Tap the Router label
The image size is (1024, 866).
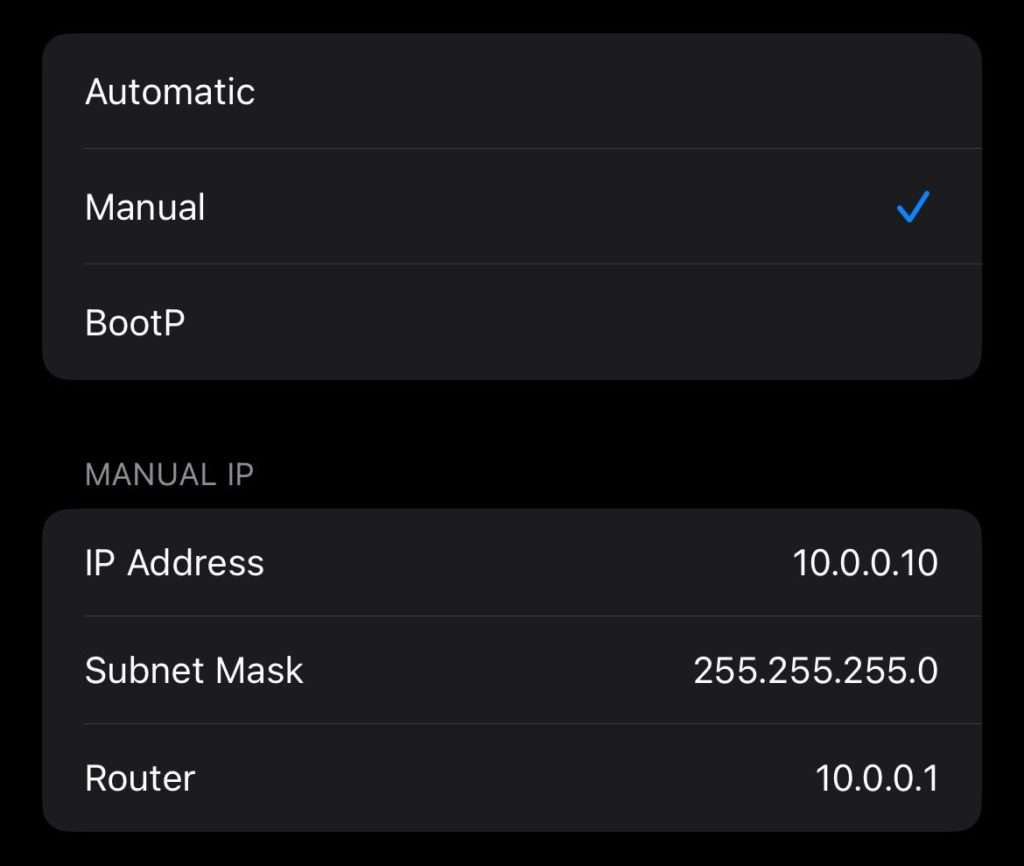pos(140,778)
